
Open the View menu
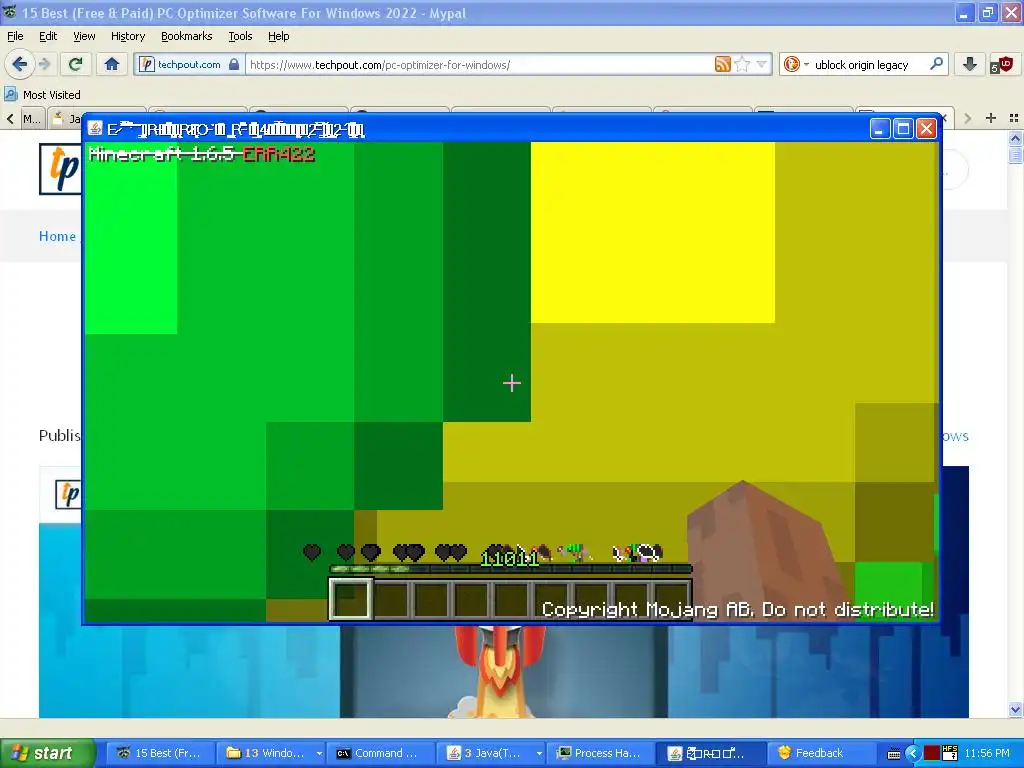tap(84, 36)
